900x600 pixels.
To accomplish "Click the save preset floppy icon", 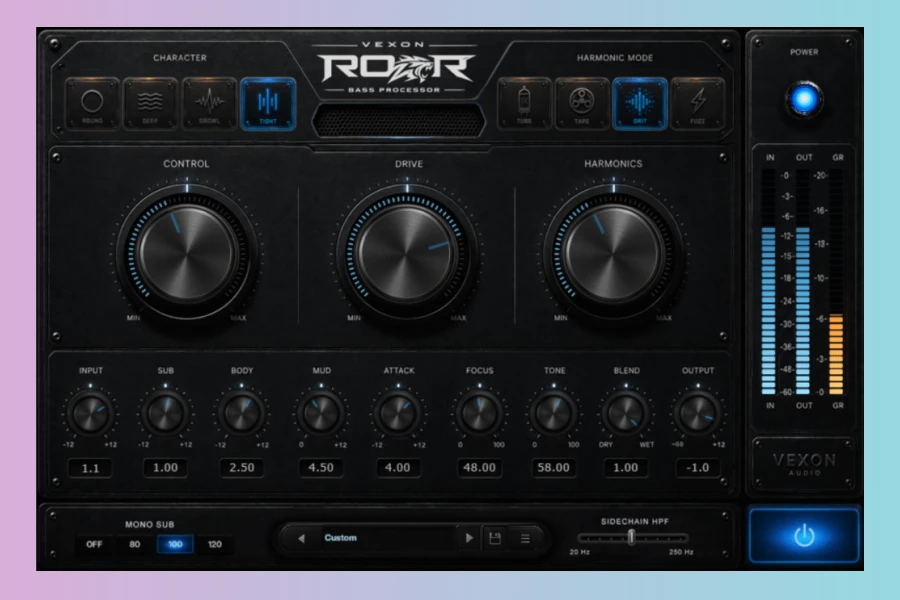I will coord(495,538).
